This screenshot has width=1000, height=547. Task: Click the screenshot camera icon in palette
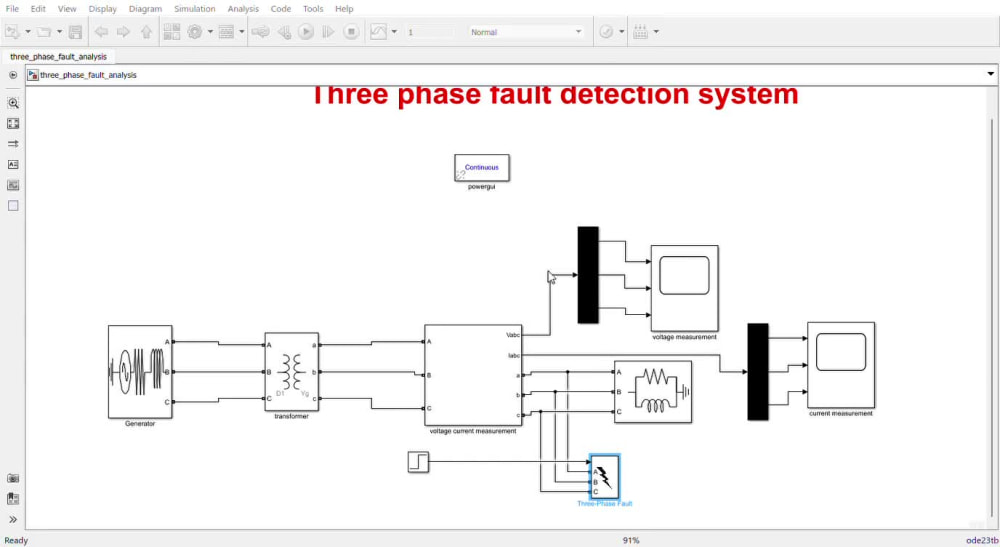click(x=13, y=478)
